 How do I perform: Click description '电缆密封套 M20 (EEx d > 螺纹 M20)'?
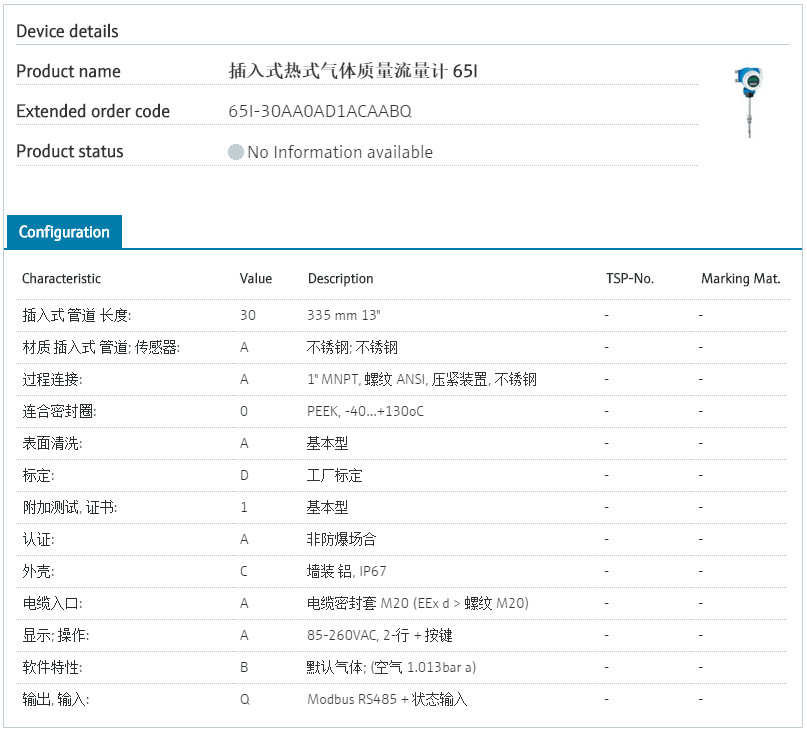pyautogui.click(x=418, y=603)
